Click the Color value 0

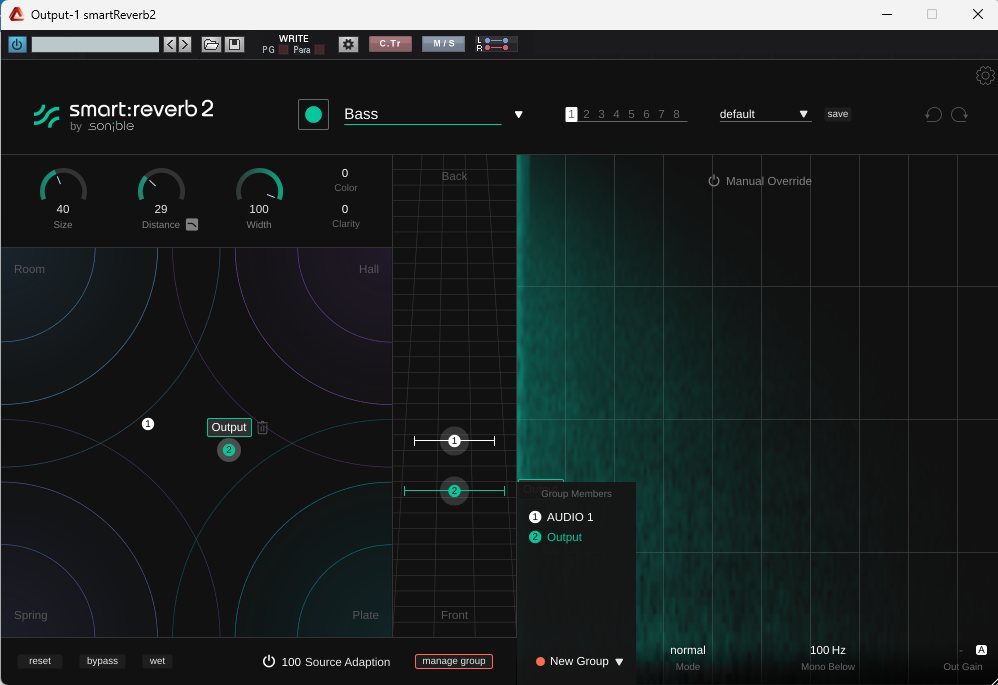click(x=345, y=173)
